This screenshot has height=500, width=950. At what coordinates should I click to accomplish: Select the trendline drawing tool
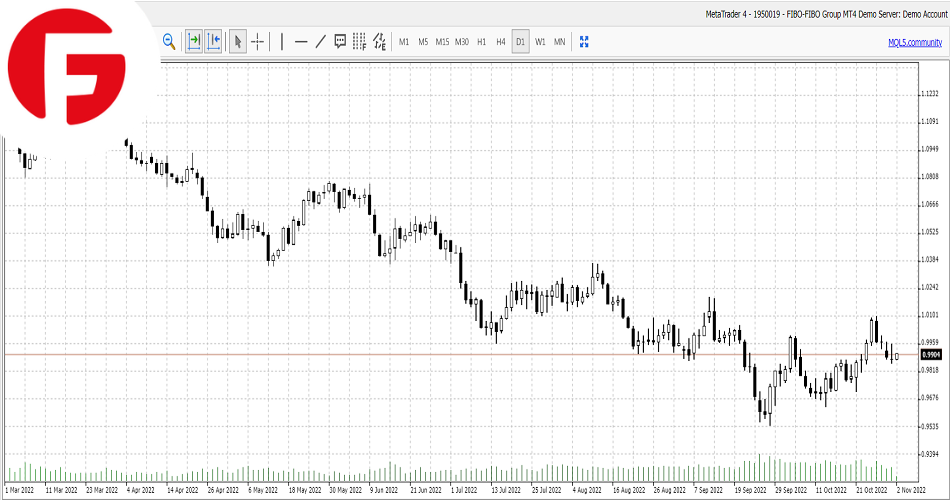click(x=320, y=41)
